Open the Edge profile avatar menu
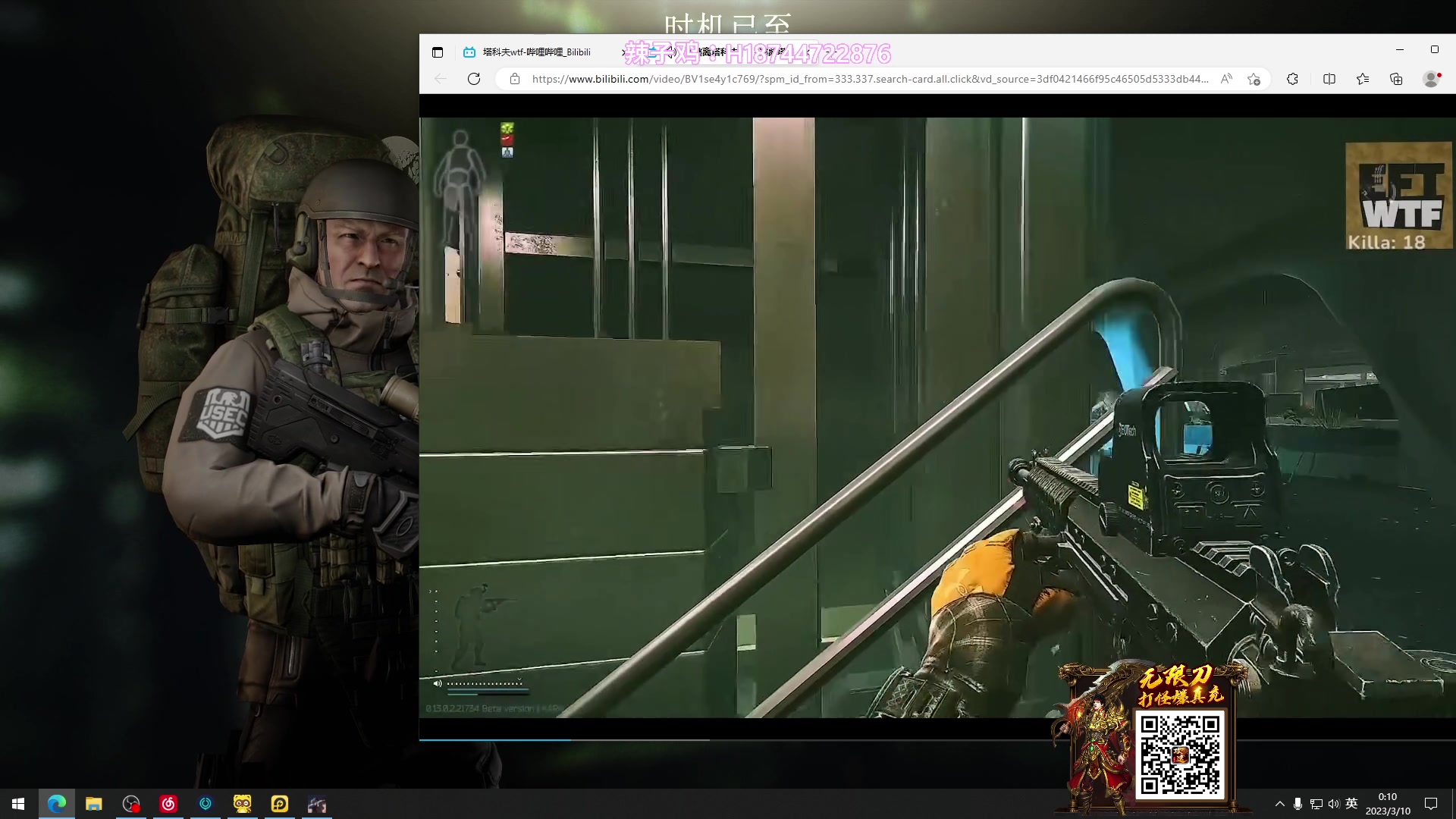 [x=1432, y=79]
